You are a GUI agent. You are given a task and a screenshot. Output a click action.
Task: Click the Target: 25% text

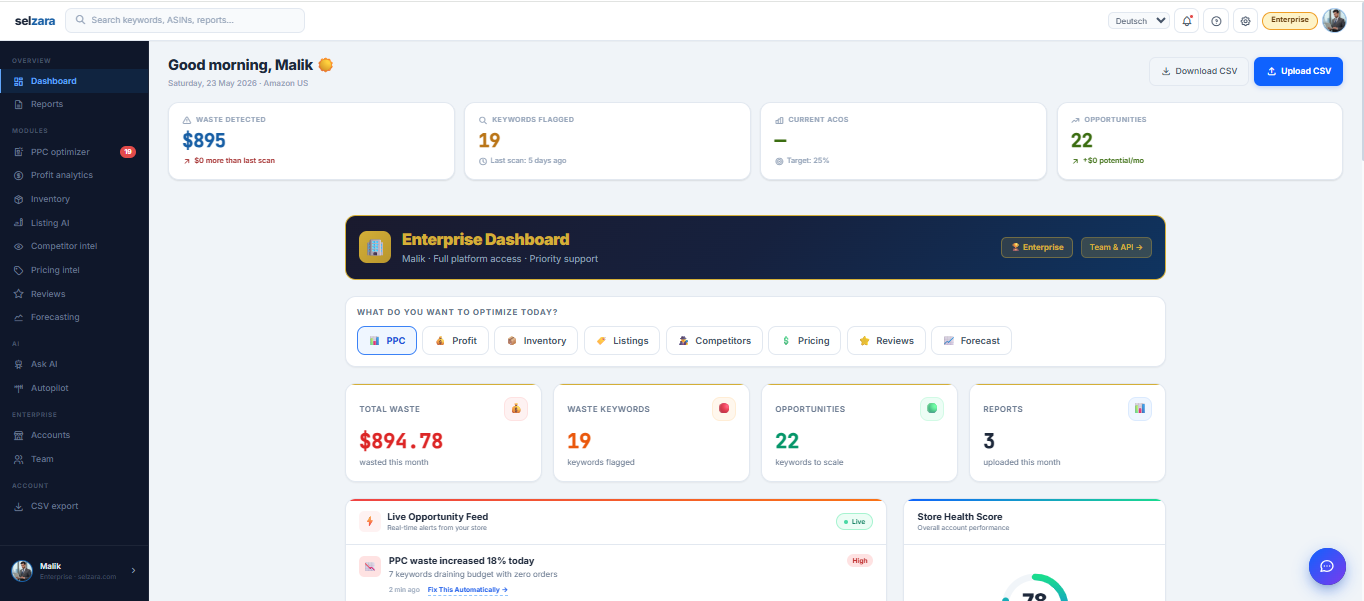[x=808, y=160]
